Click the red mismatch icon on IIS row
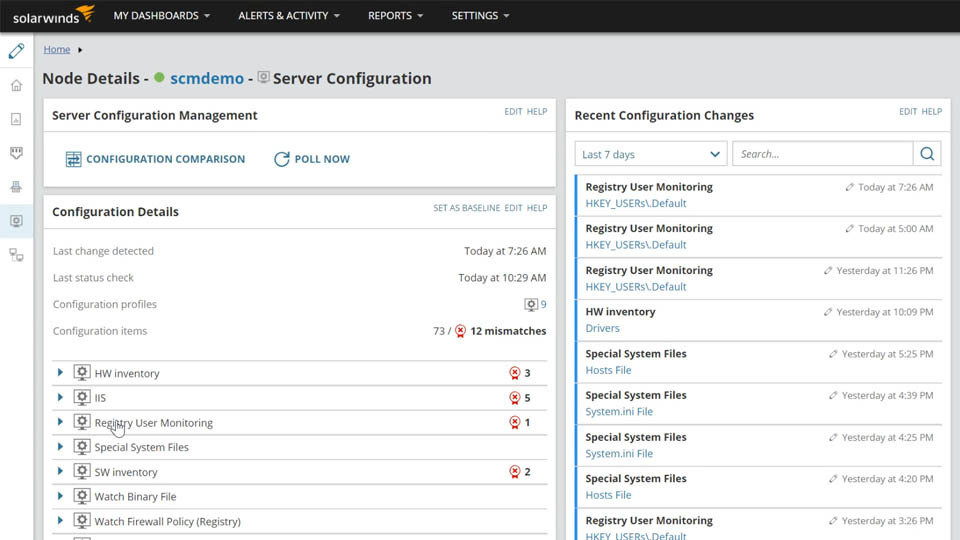960x540 pixels. tap(515, 398)
